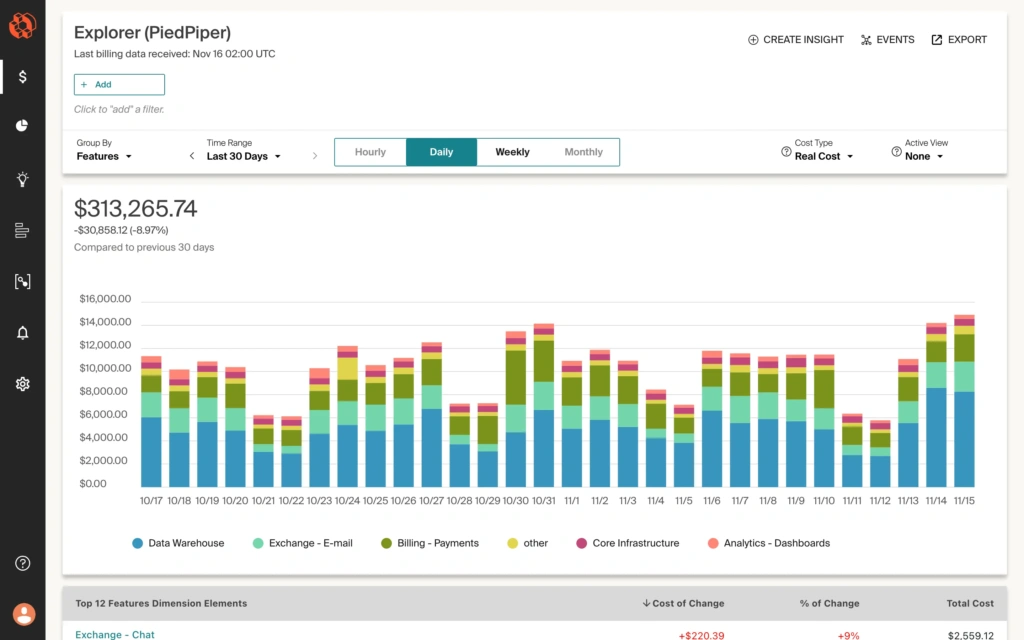Sort table by % of Change column
1024x640 pixels.
pos(829,603)
